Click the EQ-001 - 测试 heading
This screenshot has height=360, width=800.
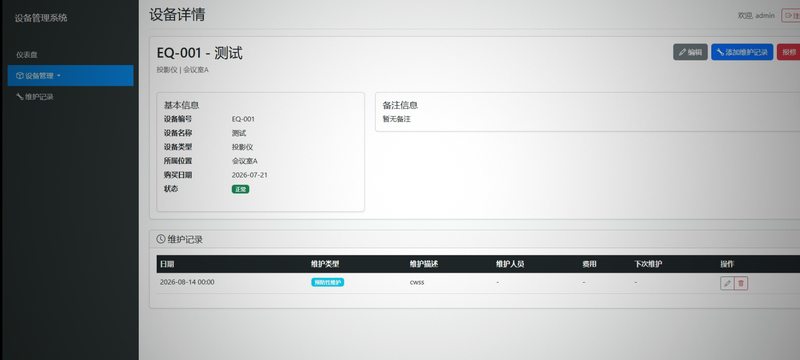(199, 53)
